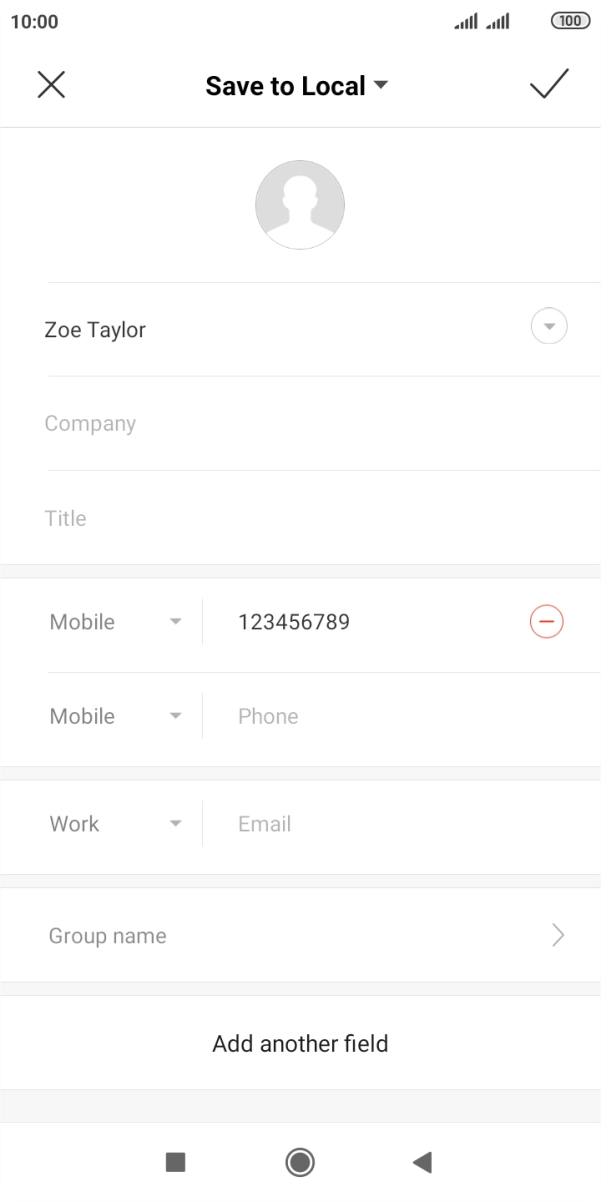601x1202 pixels.
Task: Open Save to Local account dropdown
Action: [297, 86]
